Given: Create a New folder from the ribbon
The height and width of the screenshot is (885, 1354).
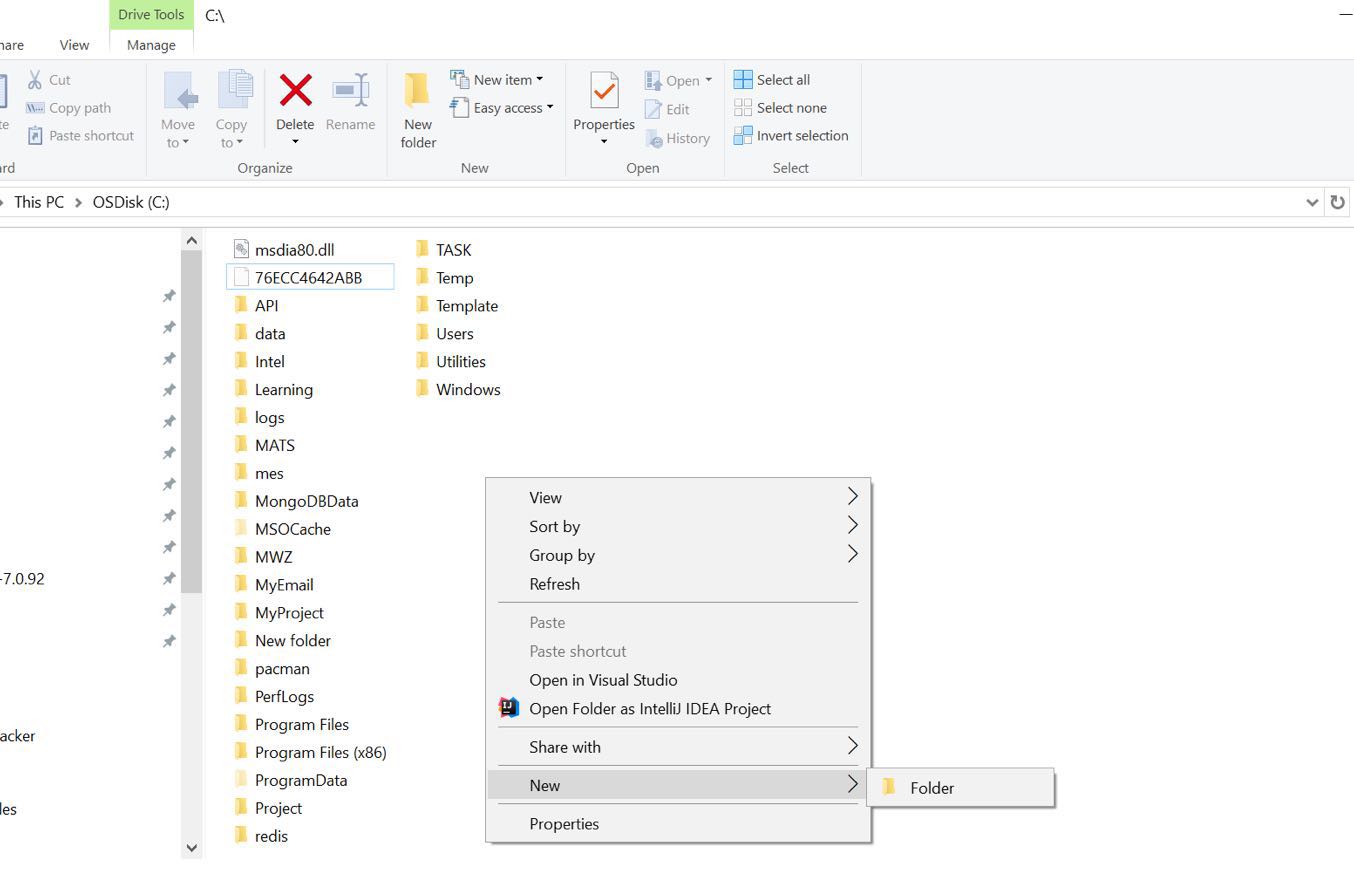Looking at the screenshot, I should click(418, 111).
